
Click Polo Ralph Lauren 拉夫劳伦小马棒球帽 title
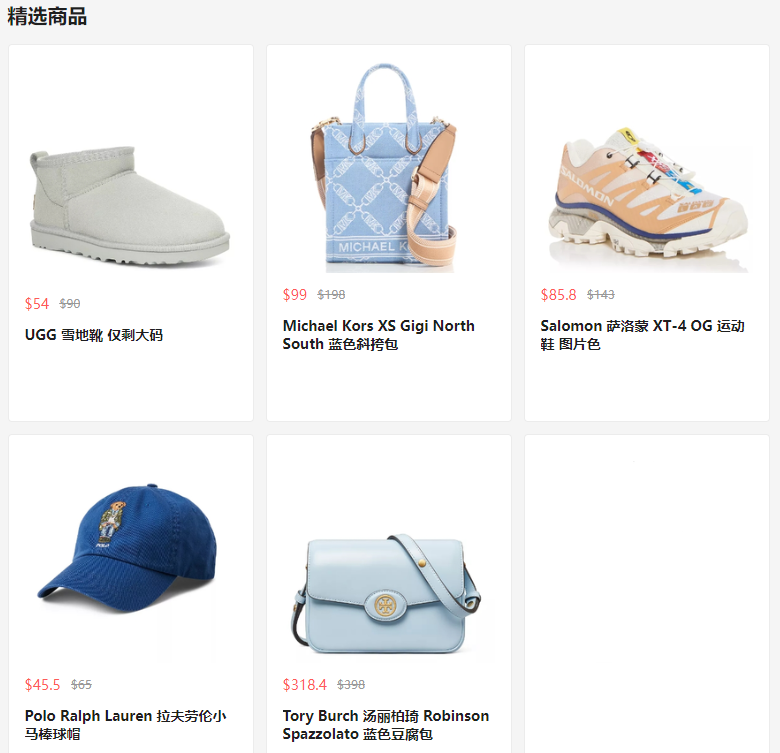pos(126,725)
